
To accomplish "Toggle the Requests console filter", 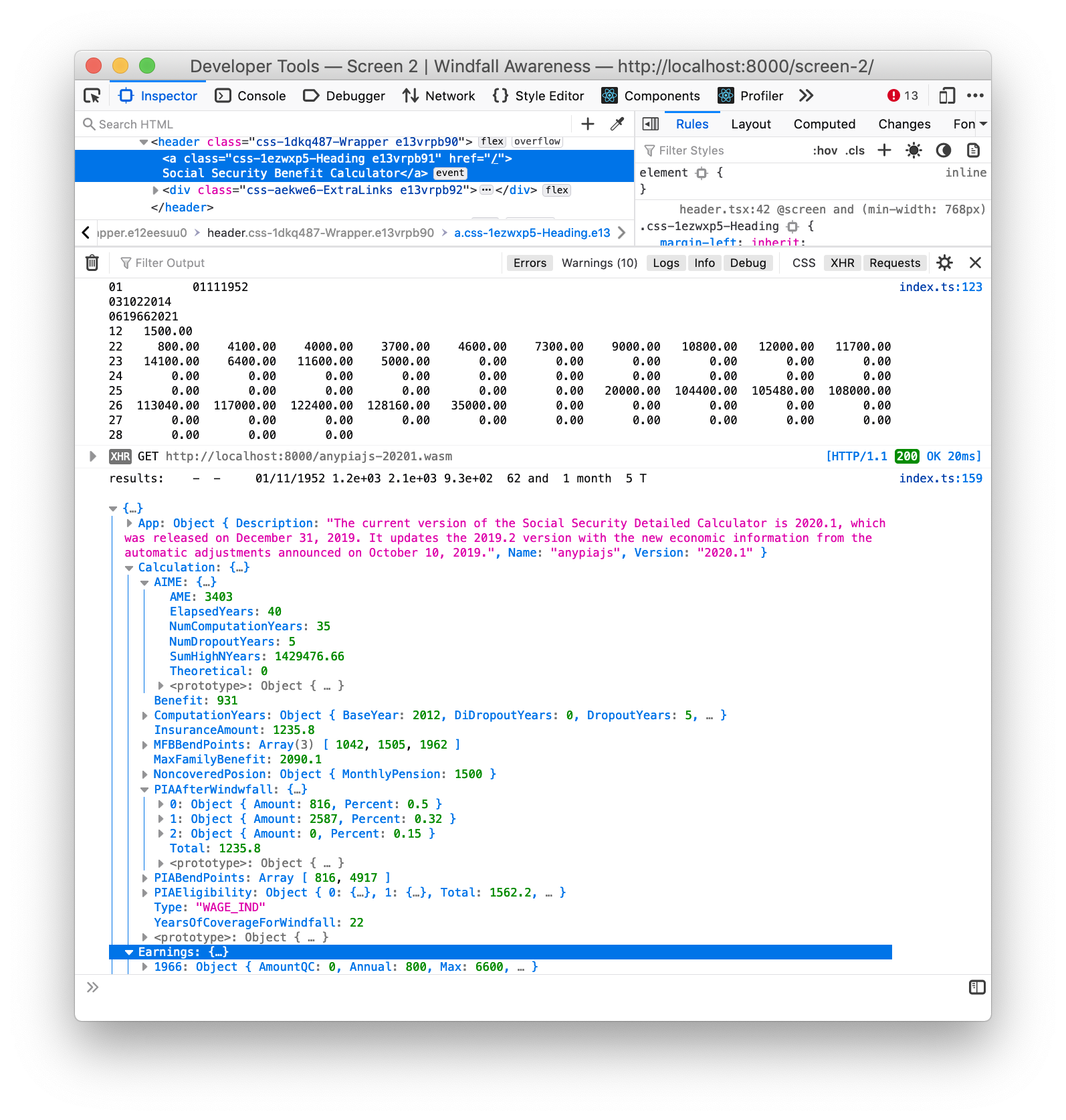I will click(x=895, y=263).
